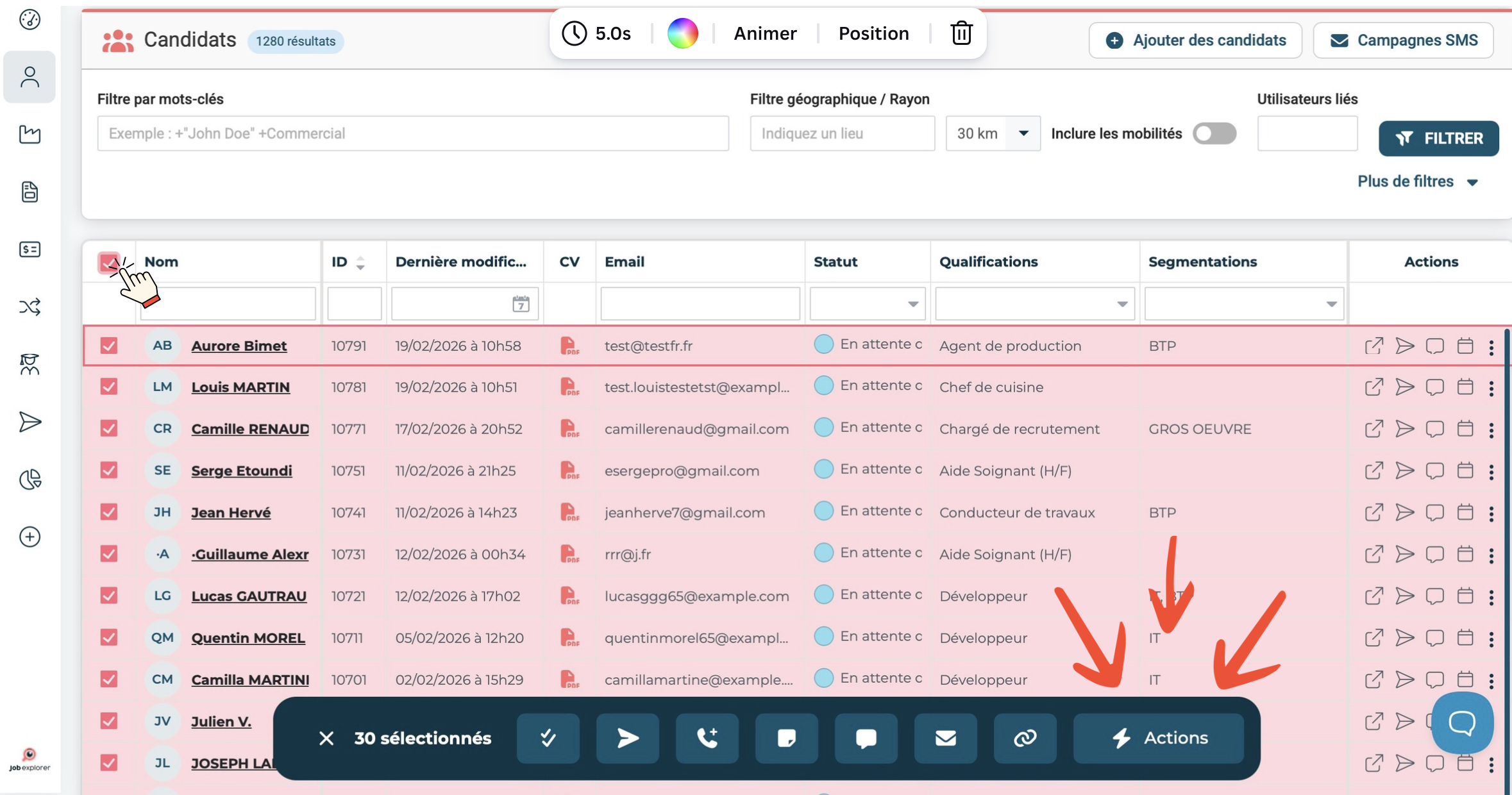Click the trash icon in top toolbar

point(961,33)
